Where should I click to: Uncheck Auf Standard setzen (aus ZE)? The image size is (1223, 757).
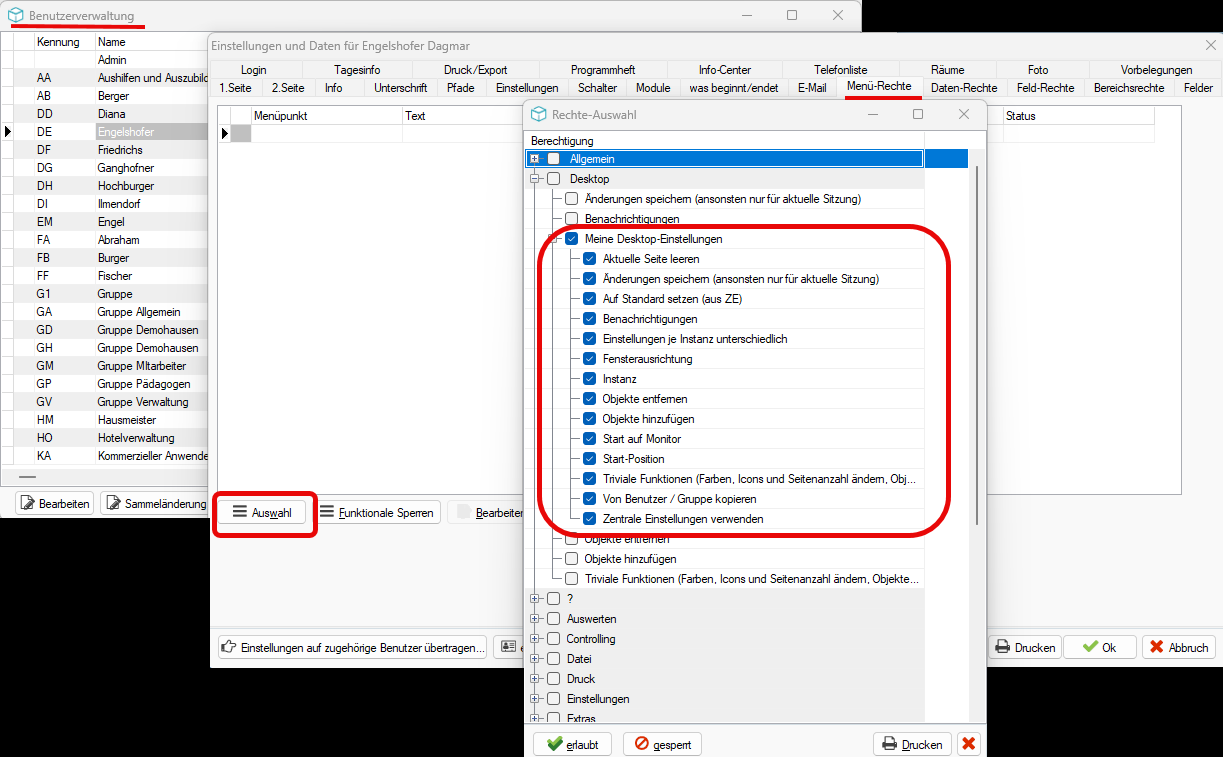590,299
